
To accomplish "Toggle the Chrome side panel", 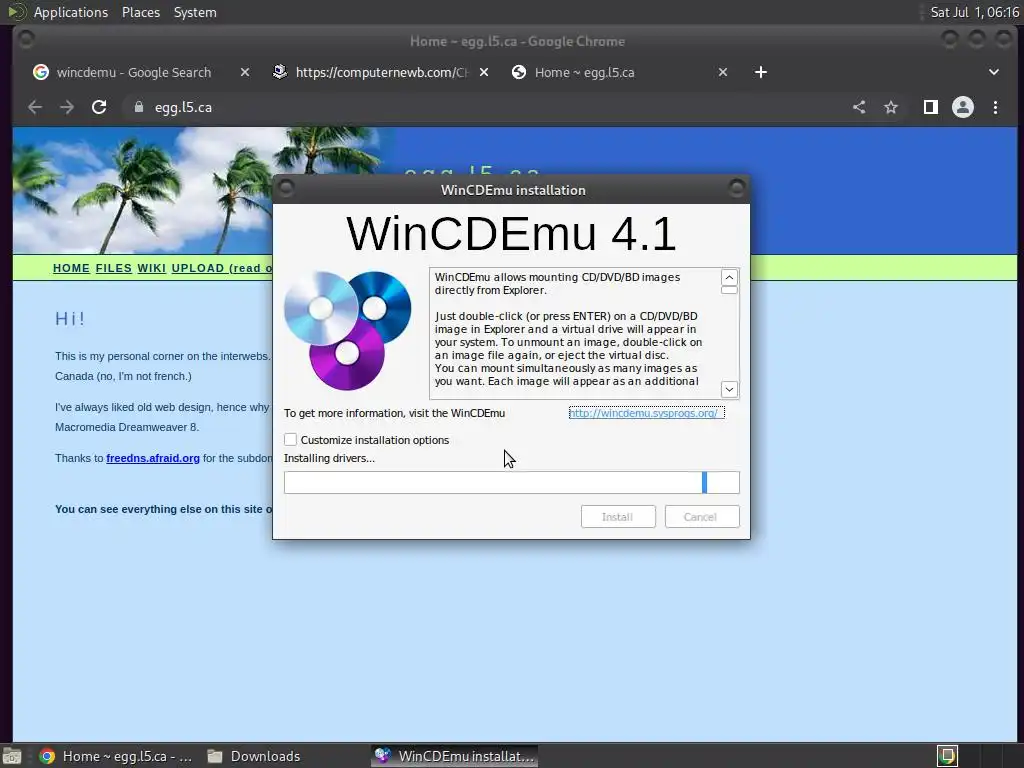I will pos(931,107).
